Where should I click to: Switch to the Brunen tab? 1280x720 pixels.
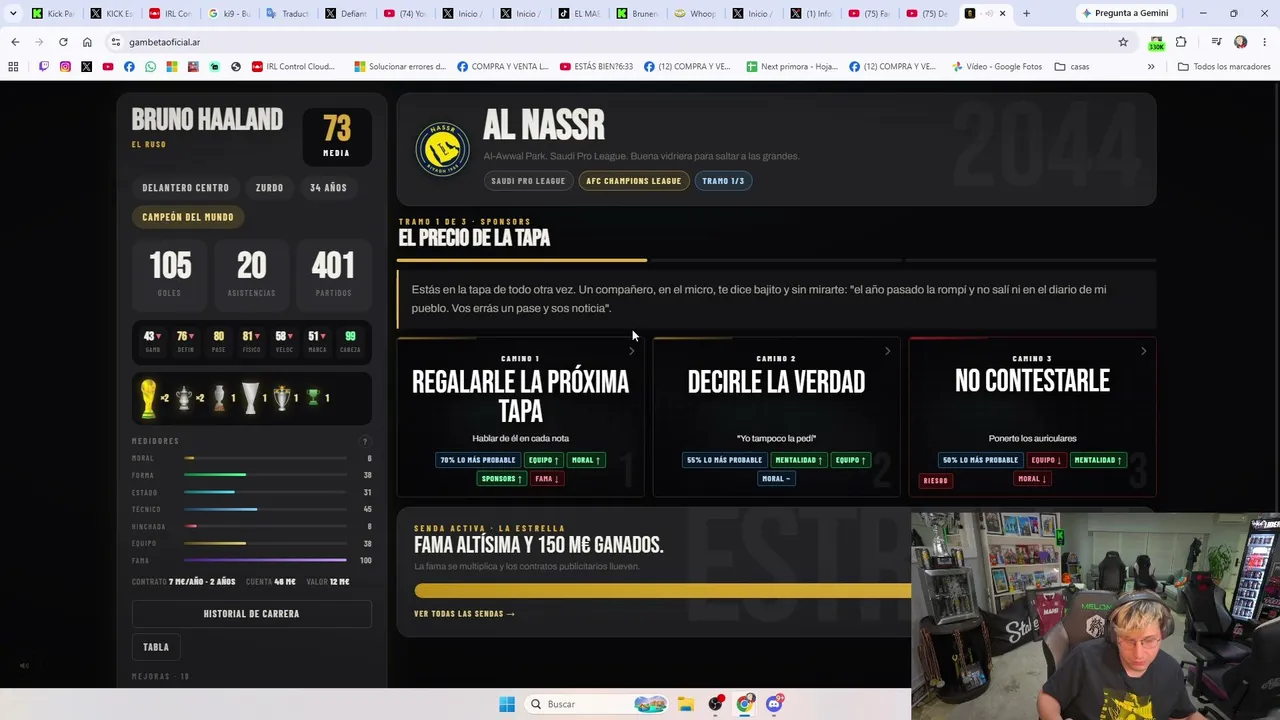[x=638, y=13]
